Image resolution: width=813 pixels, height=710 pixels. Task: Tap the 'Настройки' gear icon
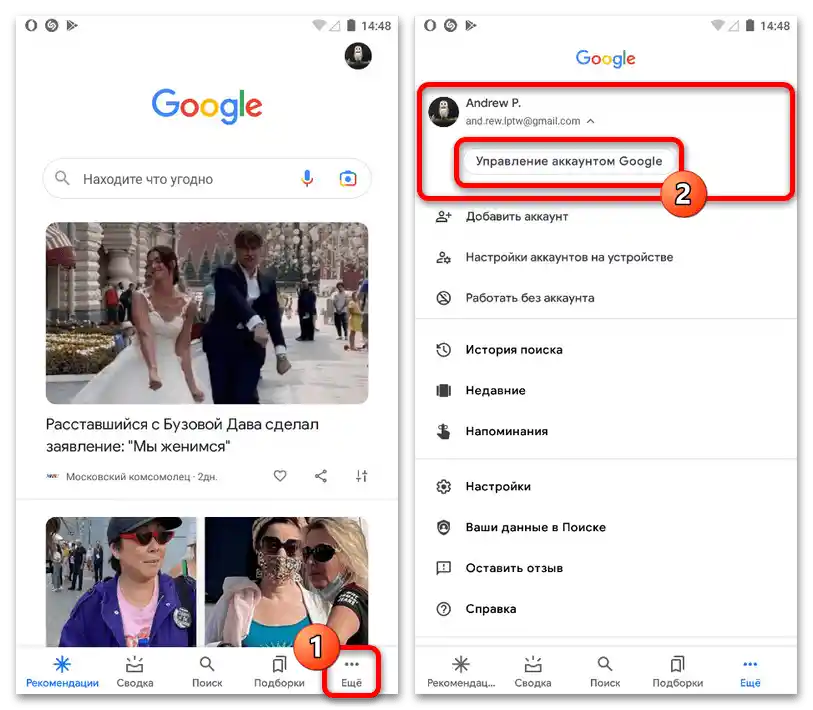(x=443, y=486)
